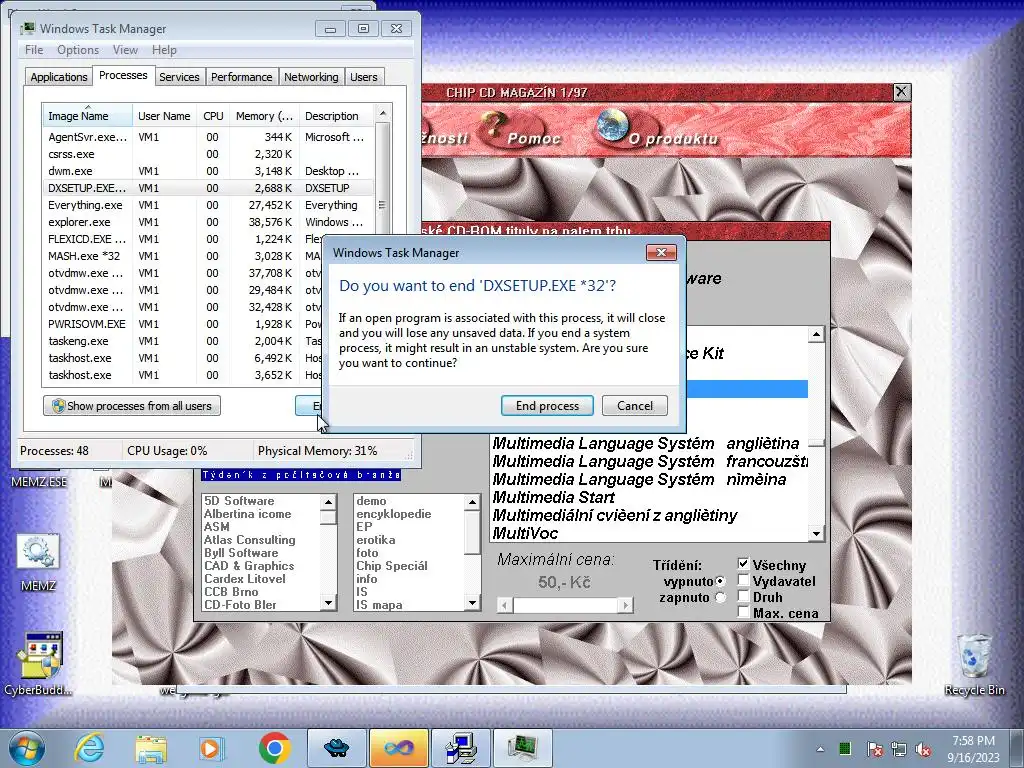Click right arrow of price slider
The height and width of the screenshot is (768, 1024).
(626, 605)
